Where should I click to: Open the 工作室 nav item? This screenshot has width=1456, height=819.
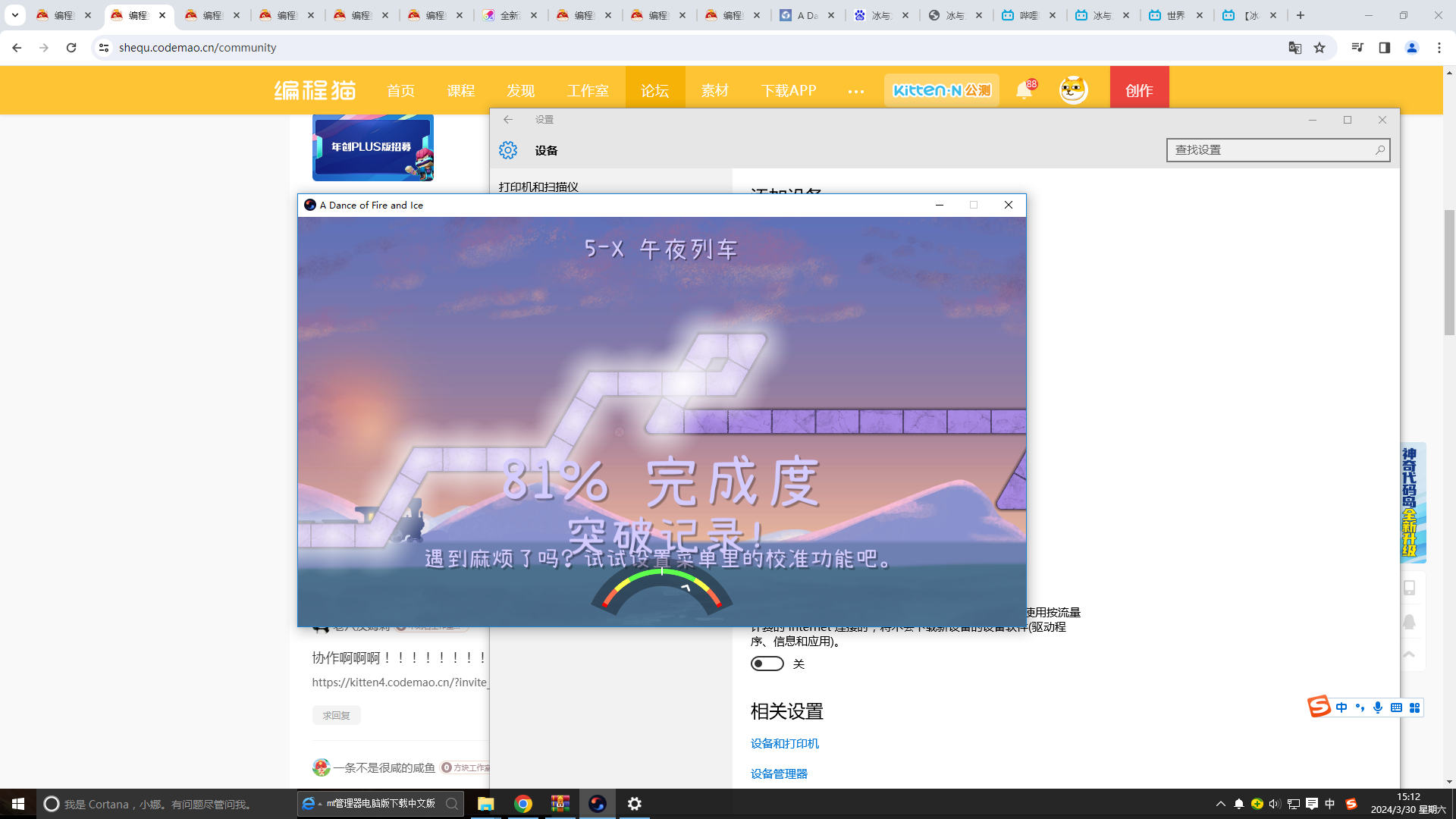tap(588, 90)
